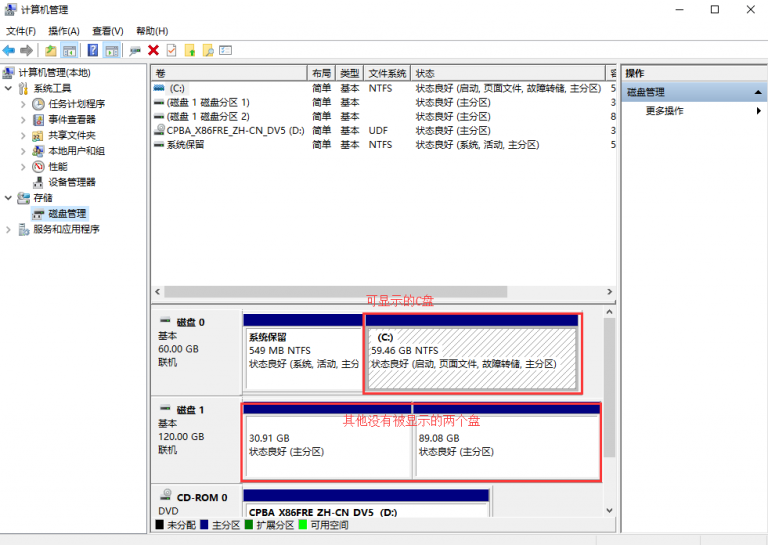Screen dimensions: 768x545
Task: Select the 89.08 GB partition on 磁盘 1
Action: tap(506, 445)
